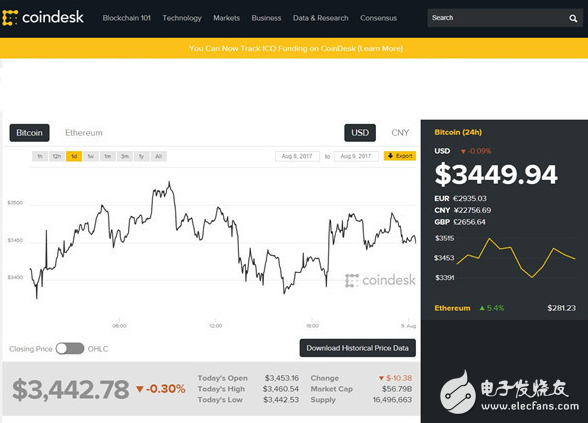Click into the Search field
The height and width of the screenshot is (423, 588).
point(497,18)
